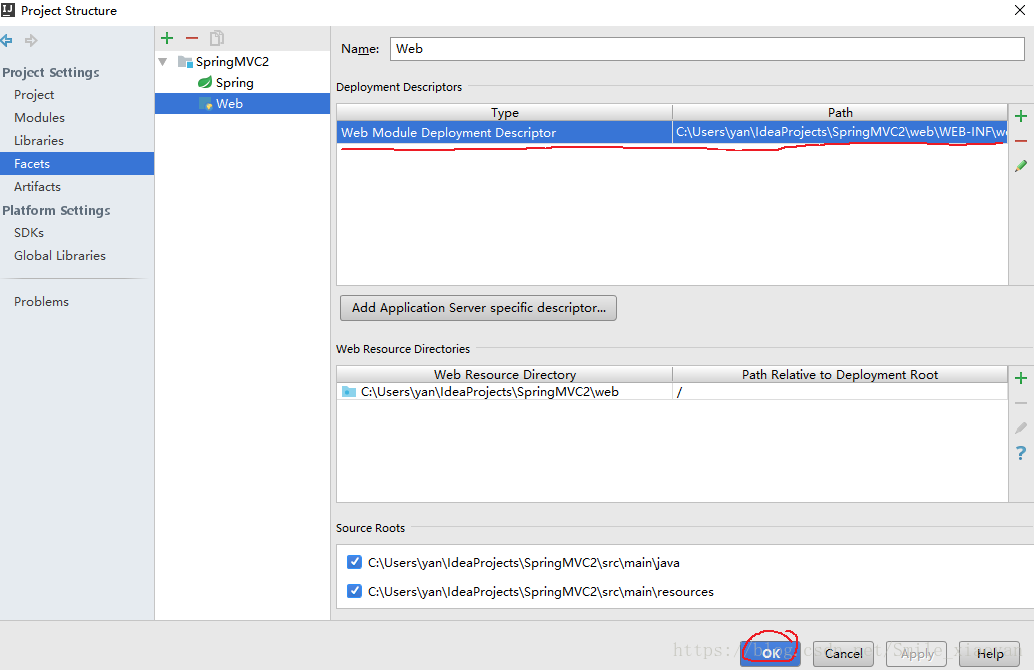
Task: Click the IntelliJ logo in title bar
Action: (x=8, y=10)
